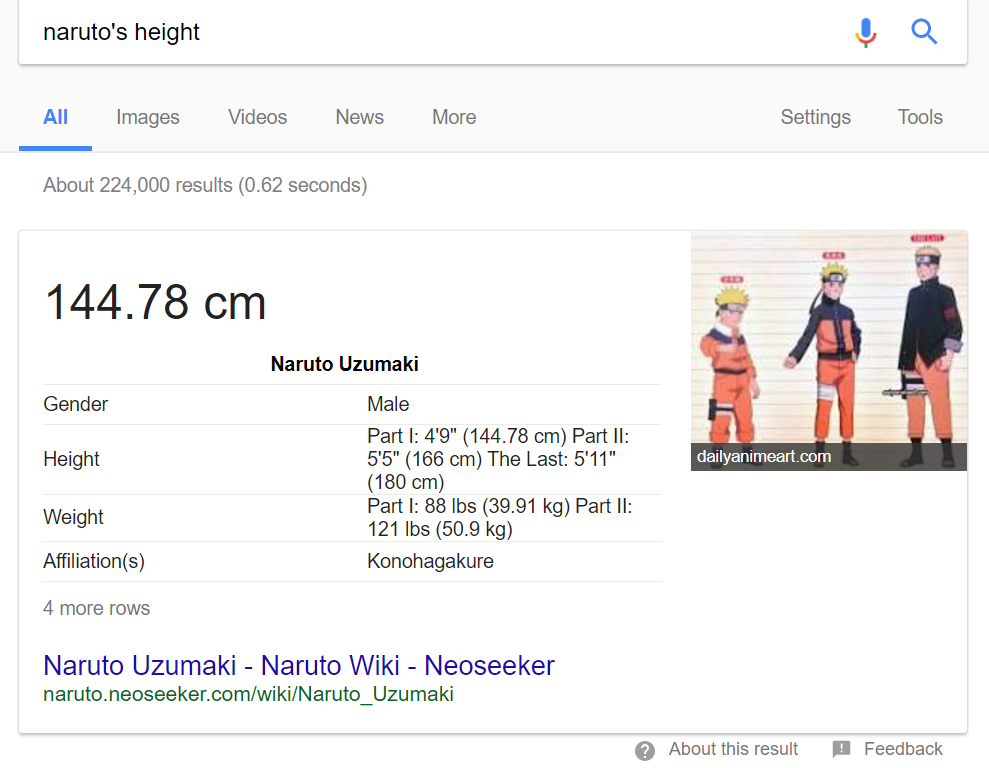Click the question mark help icon
The width and height of the screenshot is (989, 768).
(645, 750)
